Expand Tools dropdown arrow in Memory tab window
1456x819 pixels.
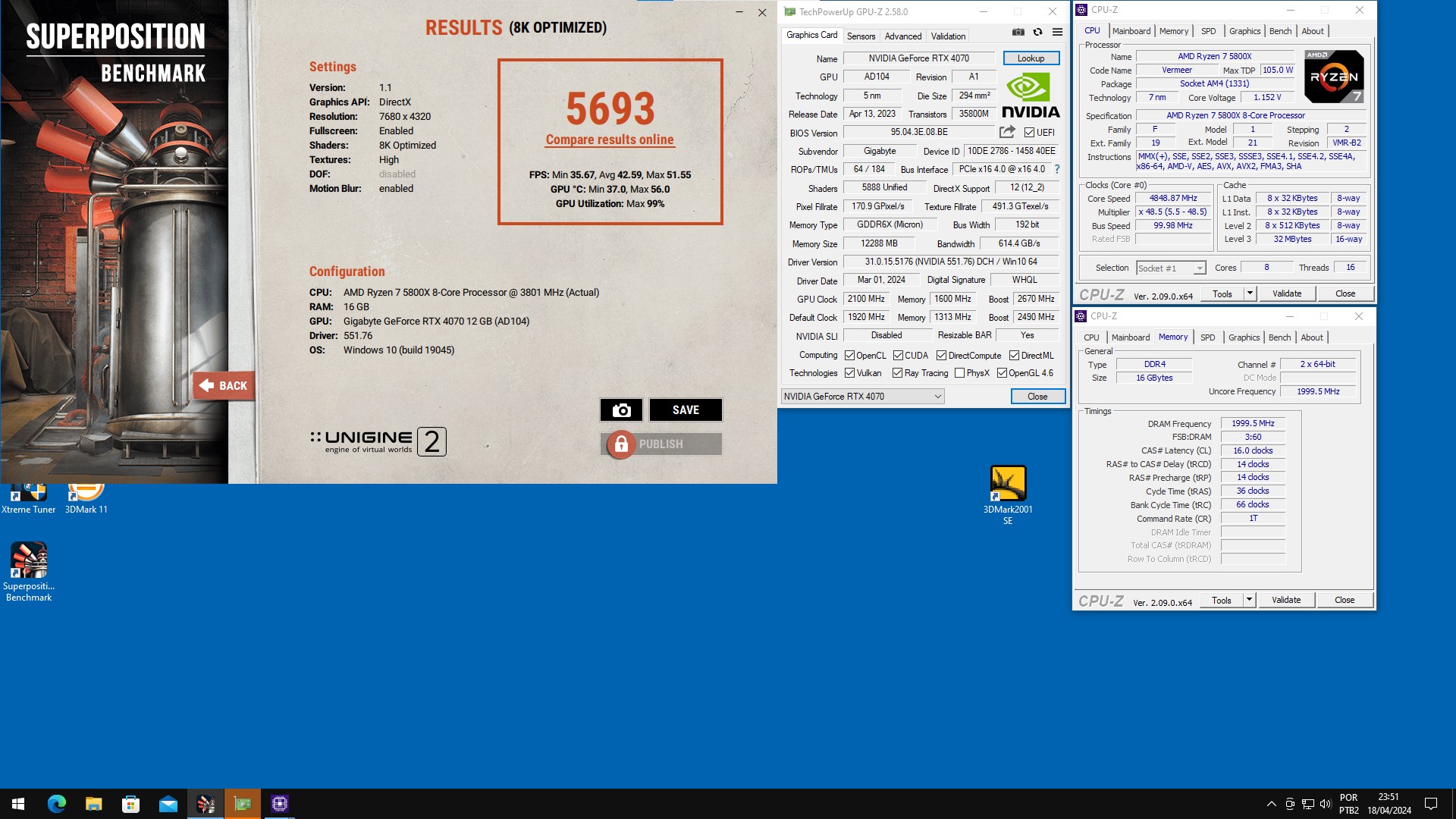coord(1249,600)
